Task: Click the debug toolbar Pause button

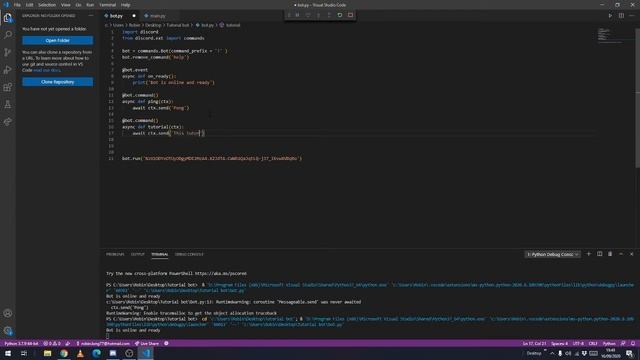Action: point(298,15)
